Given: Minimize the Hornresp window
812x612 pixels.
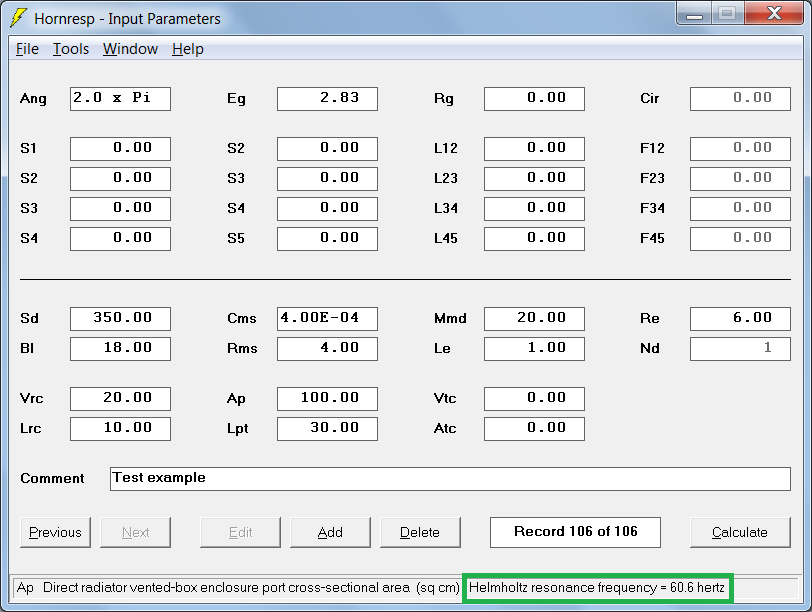Looking at the screenshot, I should tap(694, 14).
